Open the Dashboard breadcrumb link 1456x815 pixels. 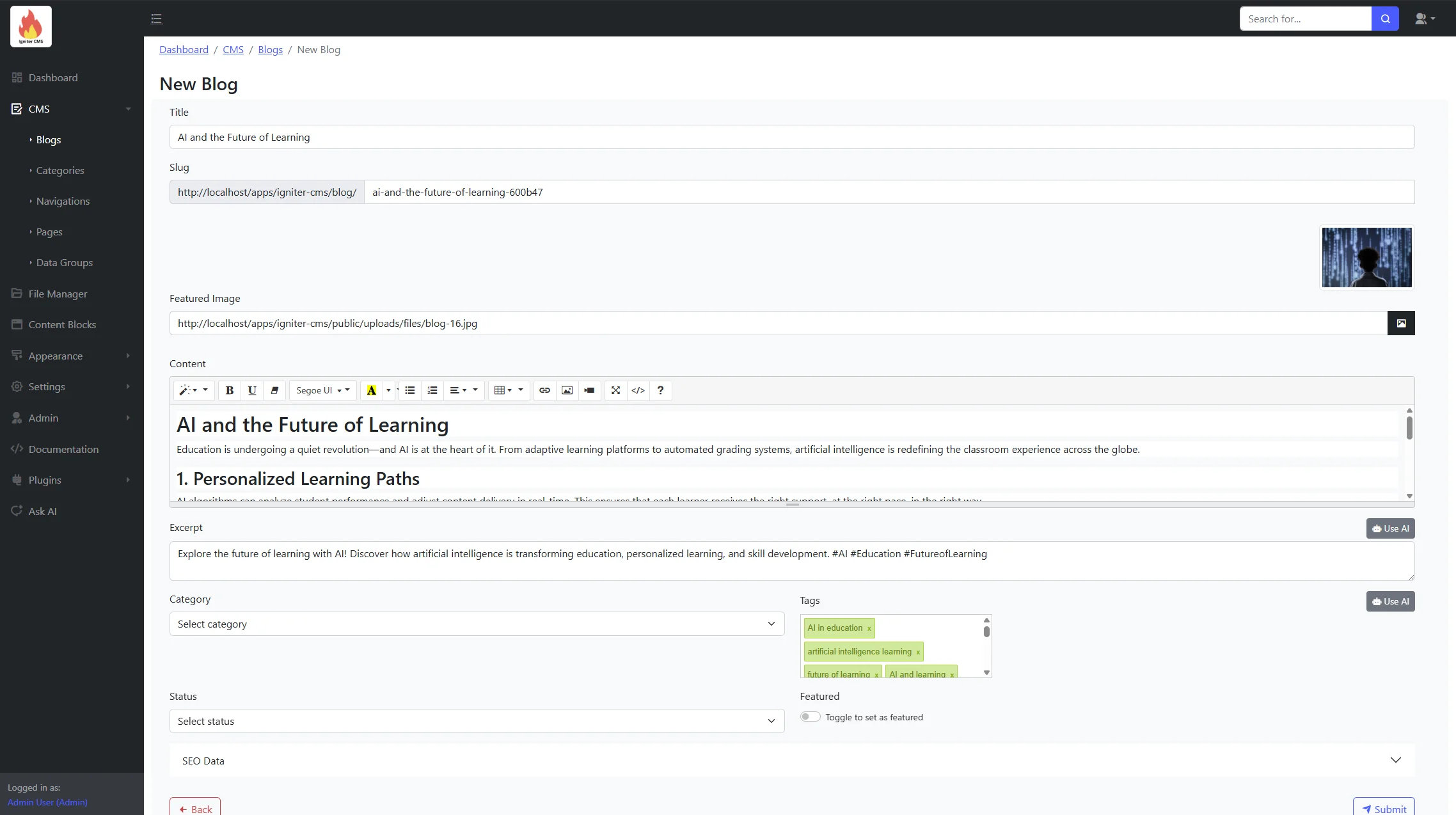[x=184, y=49]
